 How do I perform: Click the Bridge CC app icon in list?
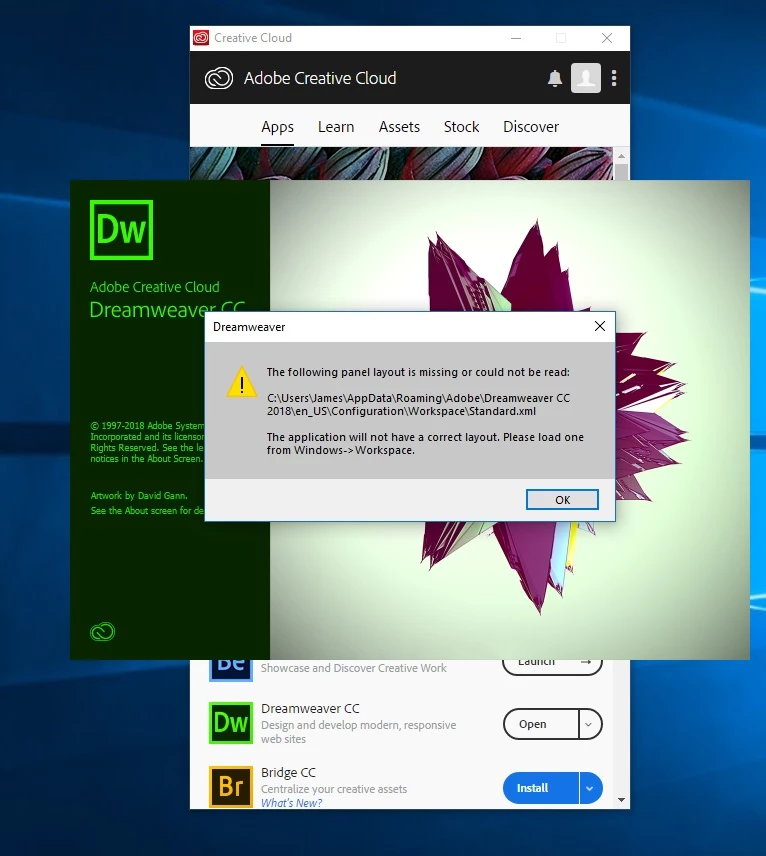[231, 787]
